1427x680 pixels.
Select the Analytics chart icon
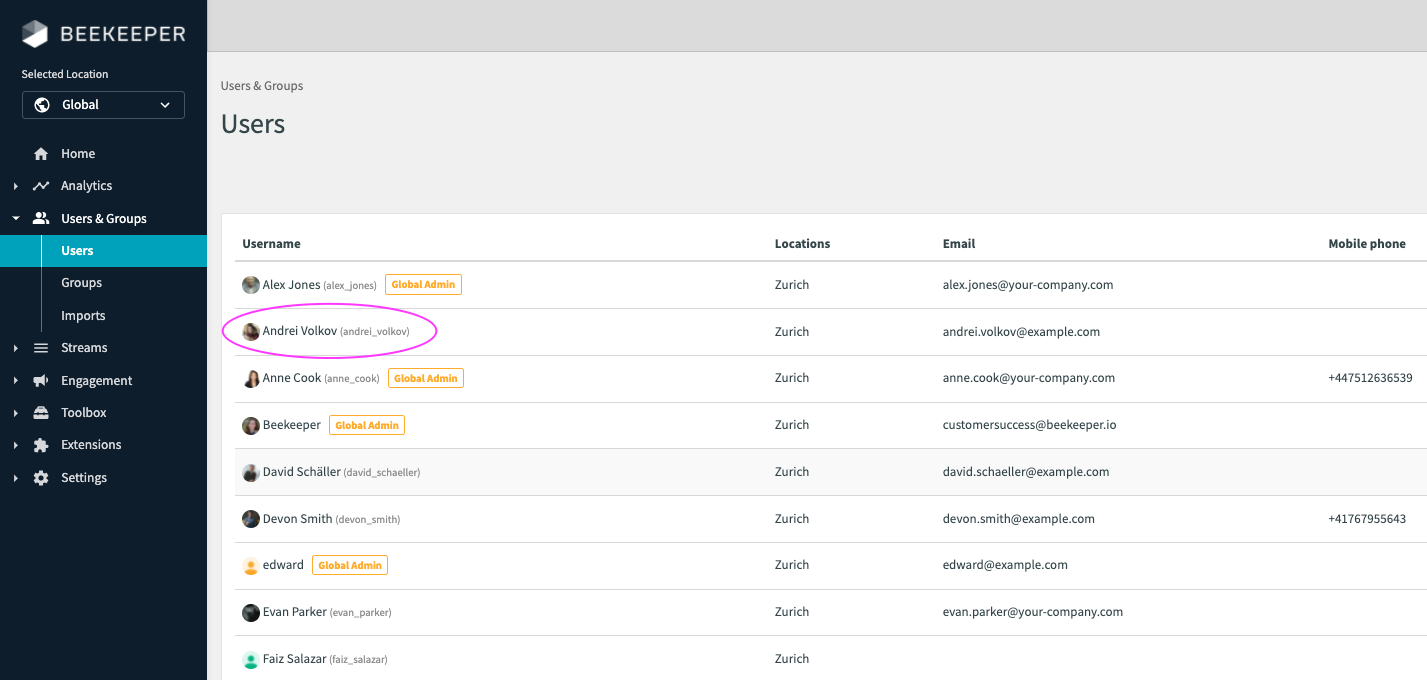click(40, 185)
